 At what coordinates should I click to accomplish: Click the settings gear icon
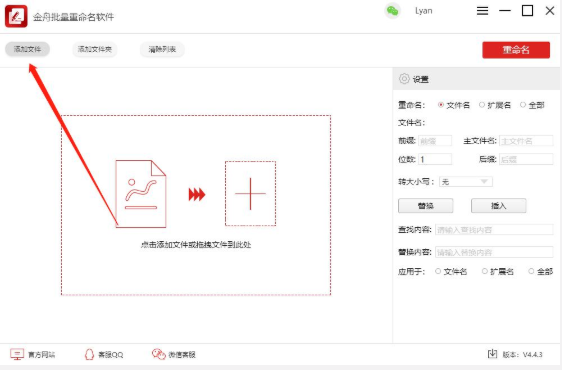404,79
